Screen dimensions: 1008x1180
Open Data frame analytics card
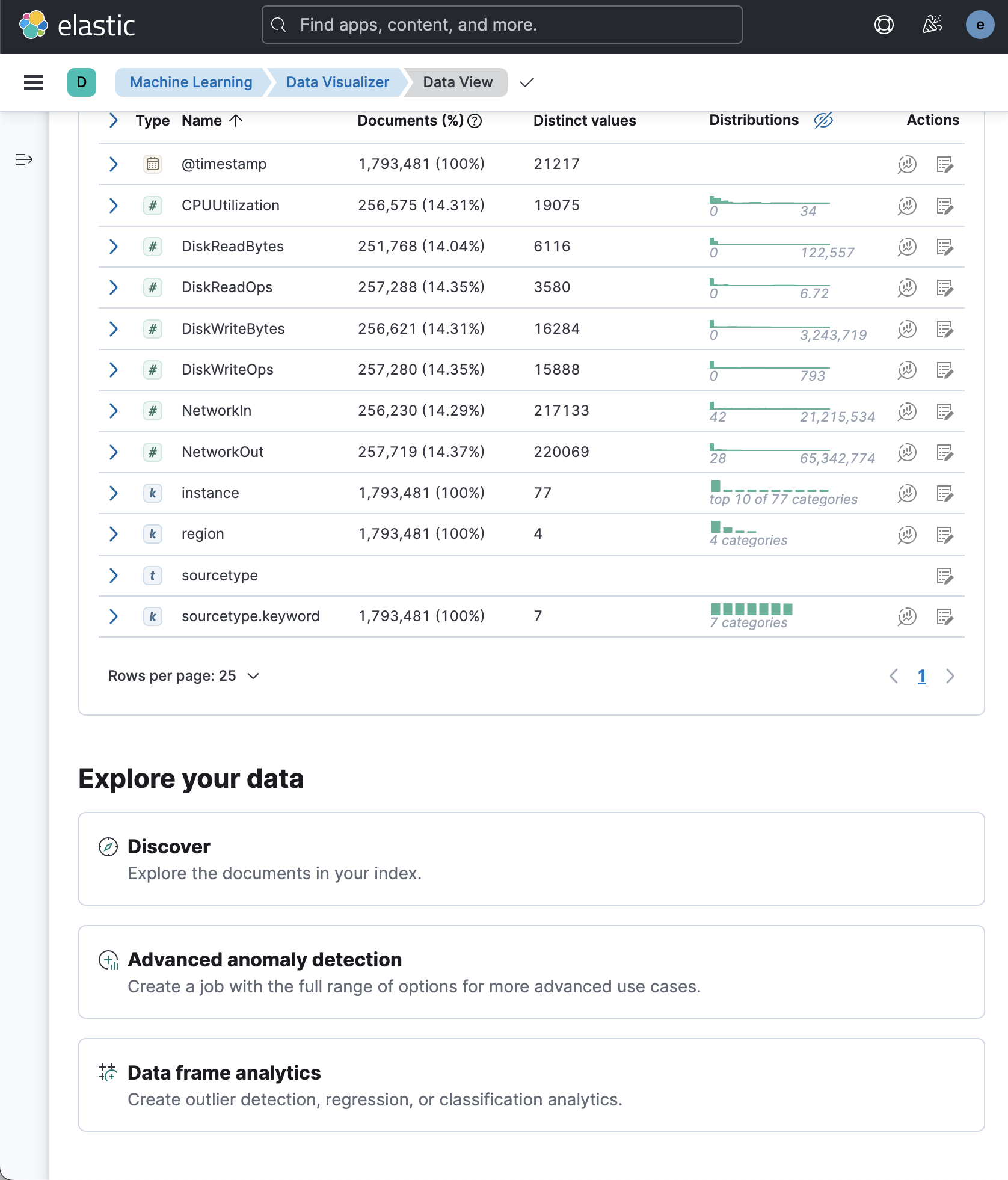(x=532, y=1085)
